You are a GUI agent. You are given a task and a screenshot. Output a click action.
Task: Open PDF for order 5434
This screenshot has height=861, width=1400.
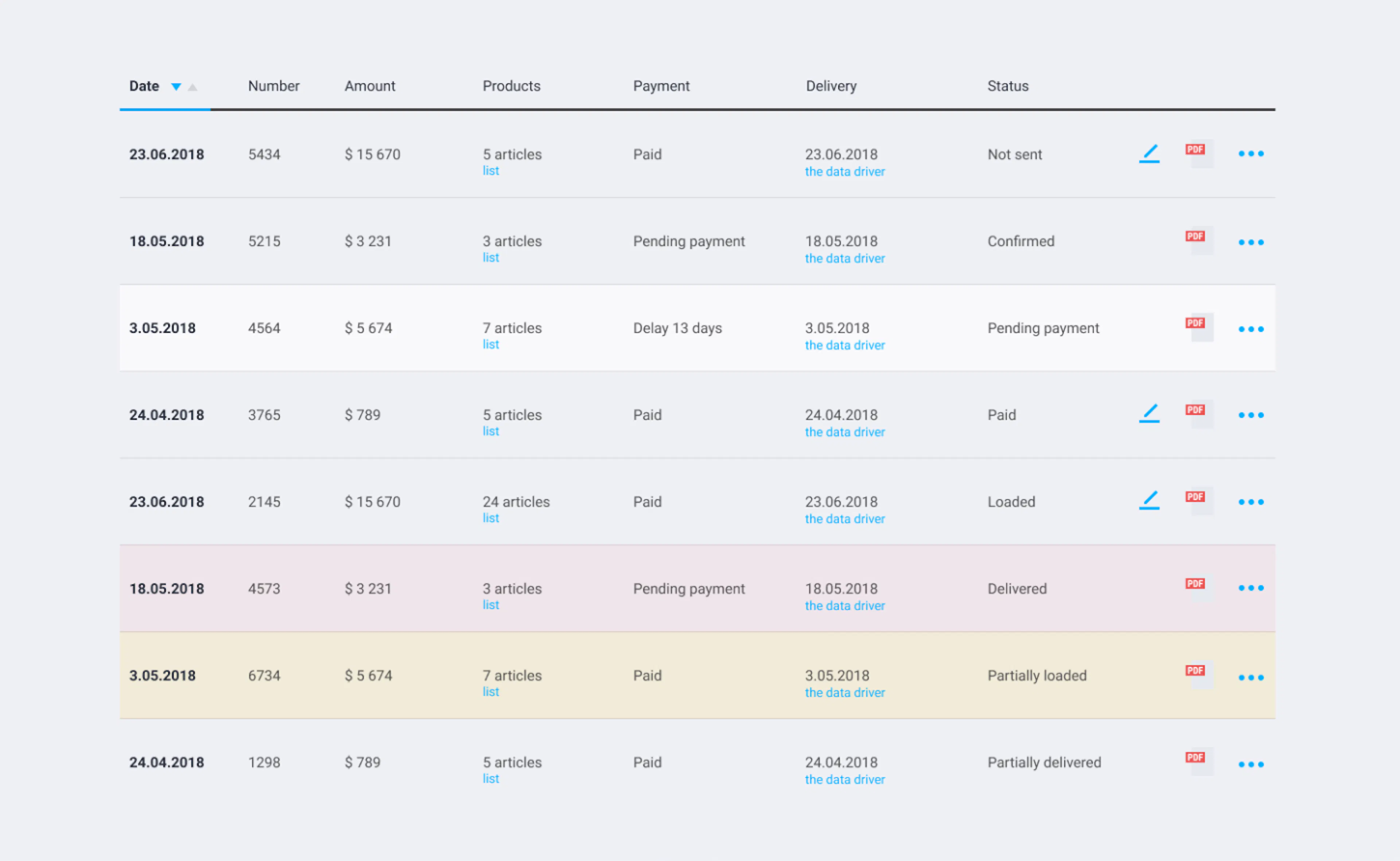coord(1199,154)
